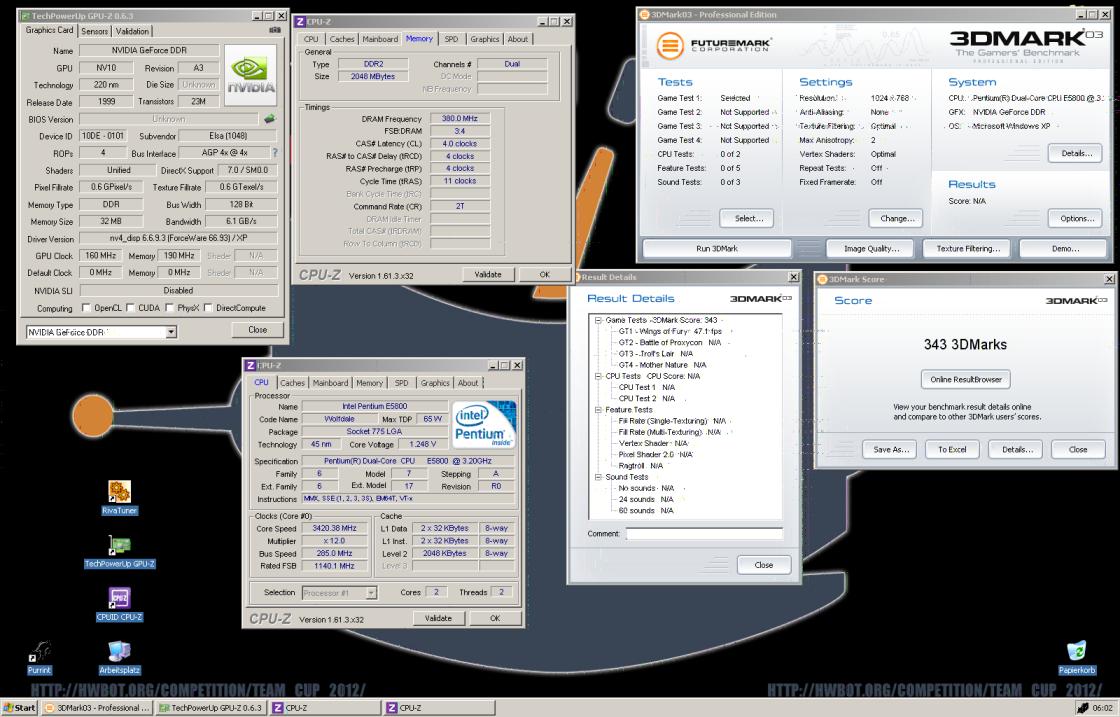Click the Save As... button in 3DMark Score
Viewport: 1120px width, 717px height.
(x=891, y=449)
